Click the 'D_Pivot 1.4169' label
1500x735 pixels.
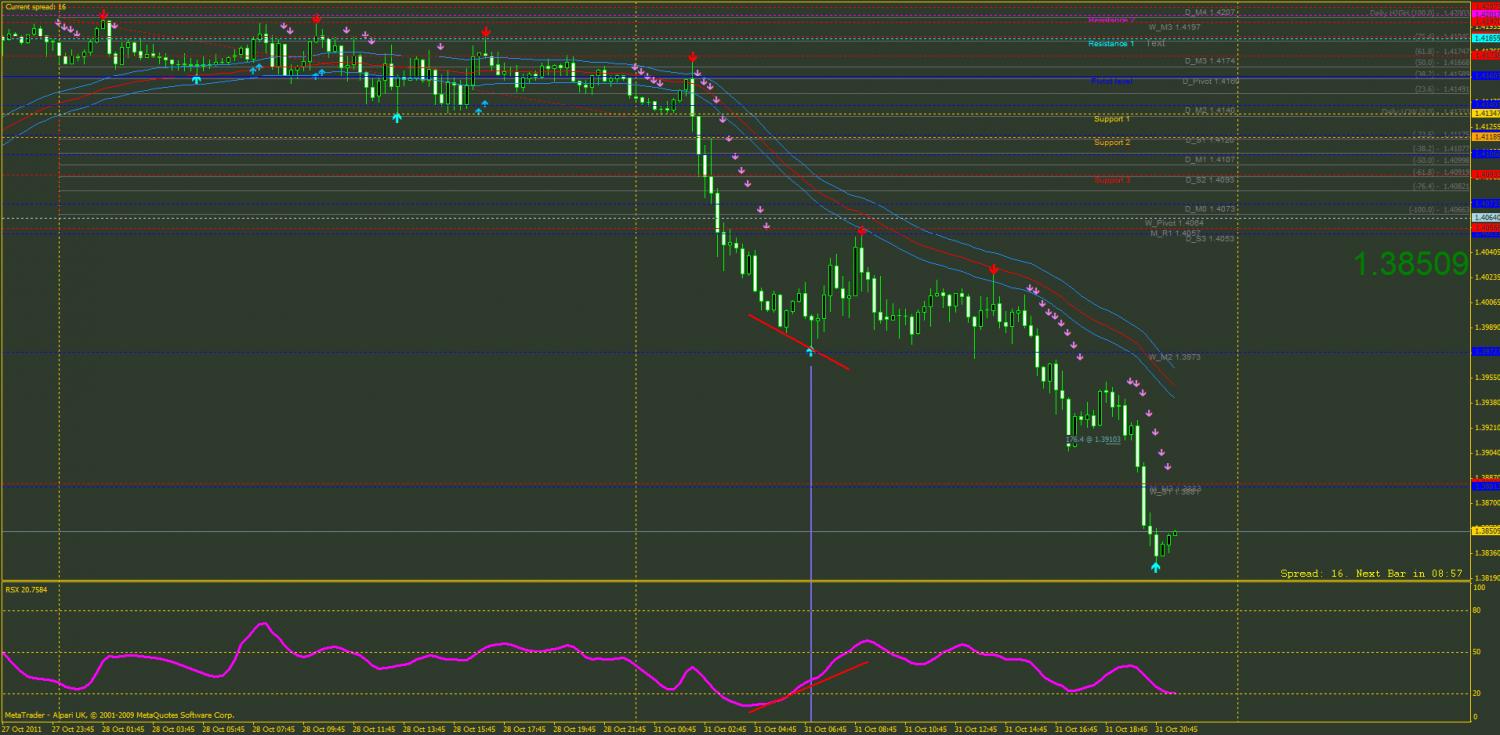click(x=1211, y=81)
